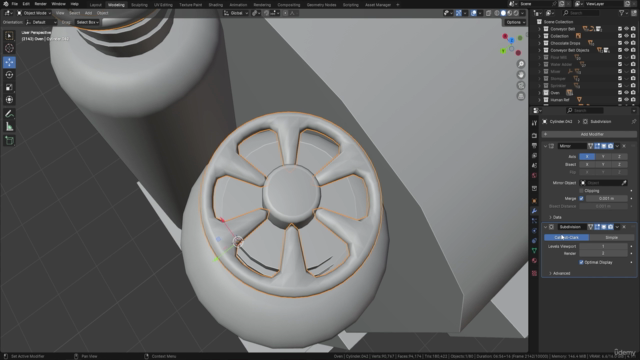Activate the Cursor tool
The height and width of the screenshot is (360, 640).
pyautogui.click(x=9, y=48)
